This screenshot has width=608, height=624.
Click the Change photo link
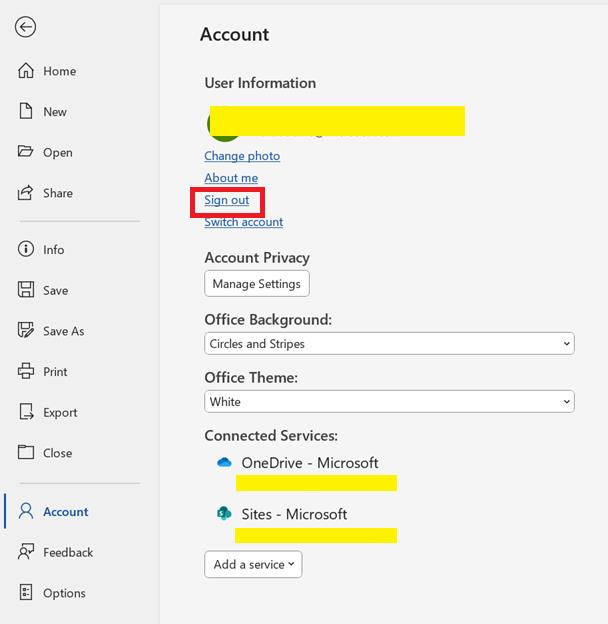[x=242, y=156]
